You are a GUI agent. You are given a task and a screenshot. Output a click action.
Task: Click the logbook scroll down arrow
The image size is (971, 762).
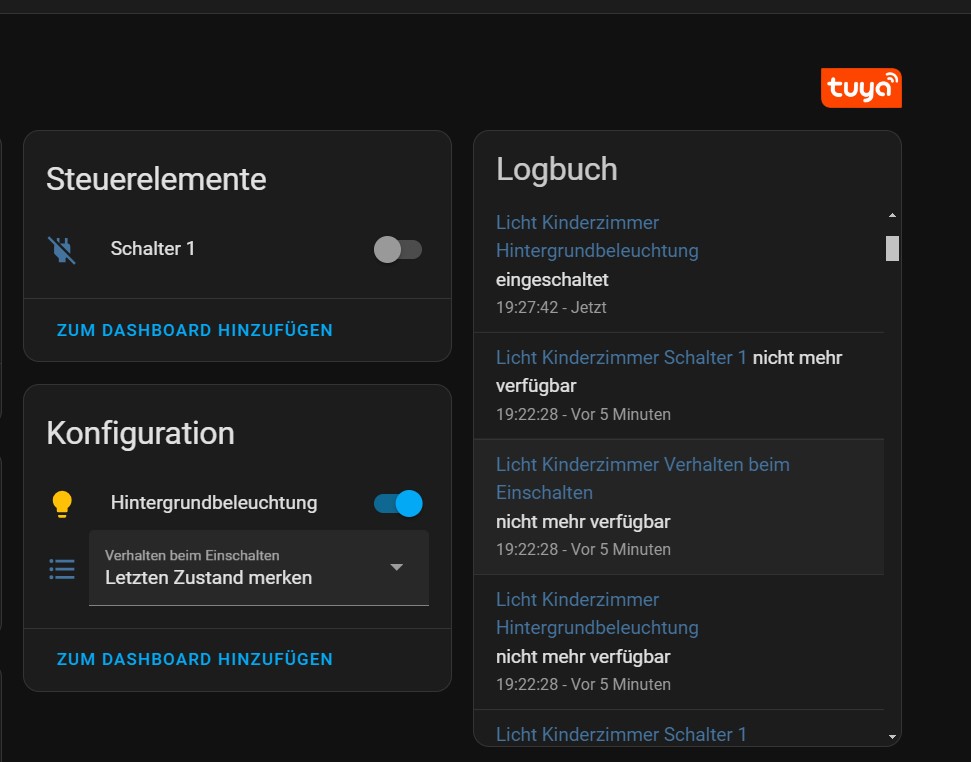tap(892, 737)
